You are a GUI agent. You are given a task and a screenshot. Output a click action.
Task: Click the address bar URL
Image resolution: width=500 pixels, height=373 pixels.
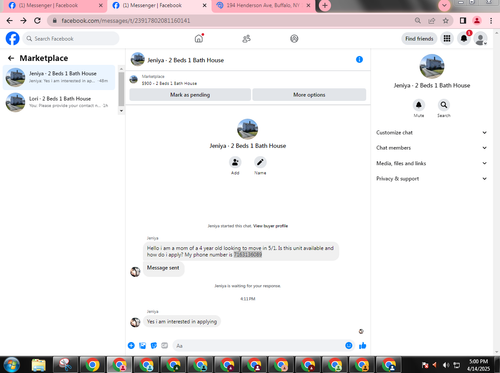click(x=126, y=21)
